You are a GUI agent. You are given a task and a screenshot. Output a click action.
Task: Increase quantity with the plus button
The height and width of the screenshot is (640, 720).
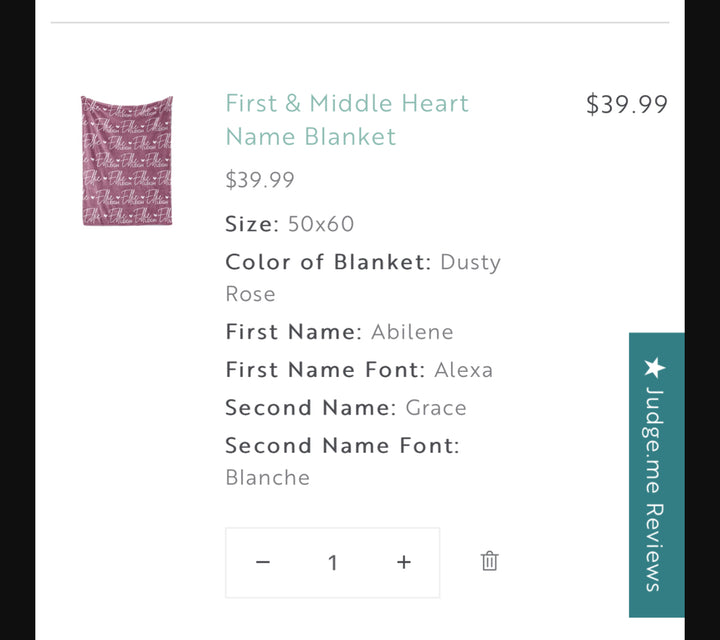403,562
